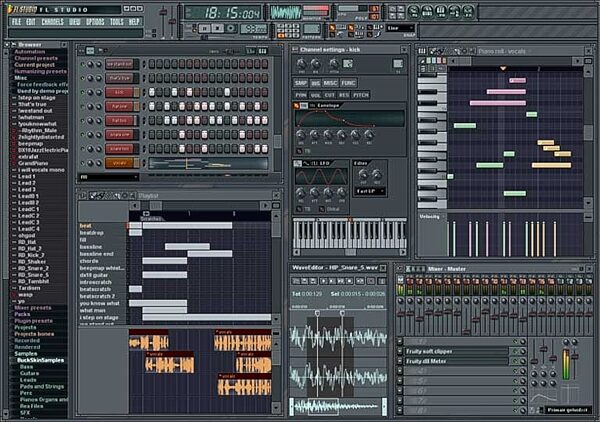Click the stop button in transport panel
600x422 pixels.
click(218, 28)
